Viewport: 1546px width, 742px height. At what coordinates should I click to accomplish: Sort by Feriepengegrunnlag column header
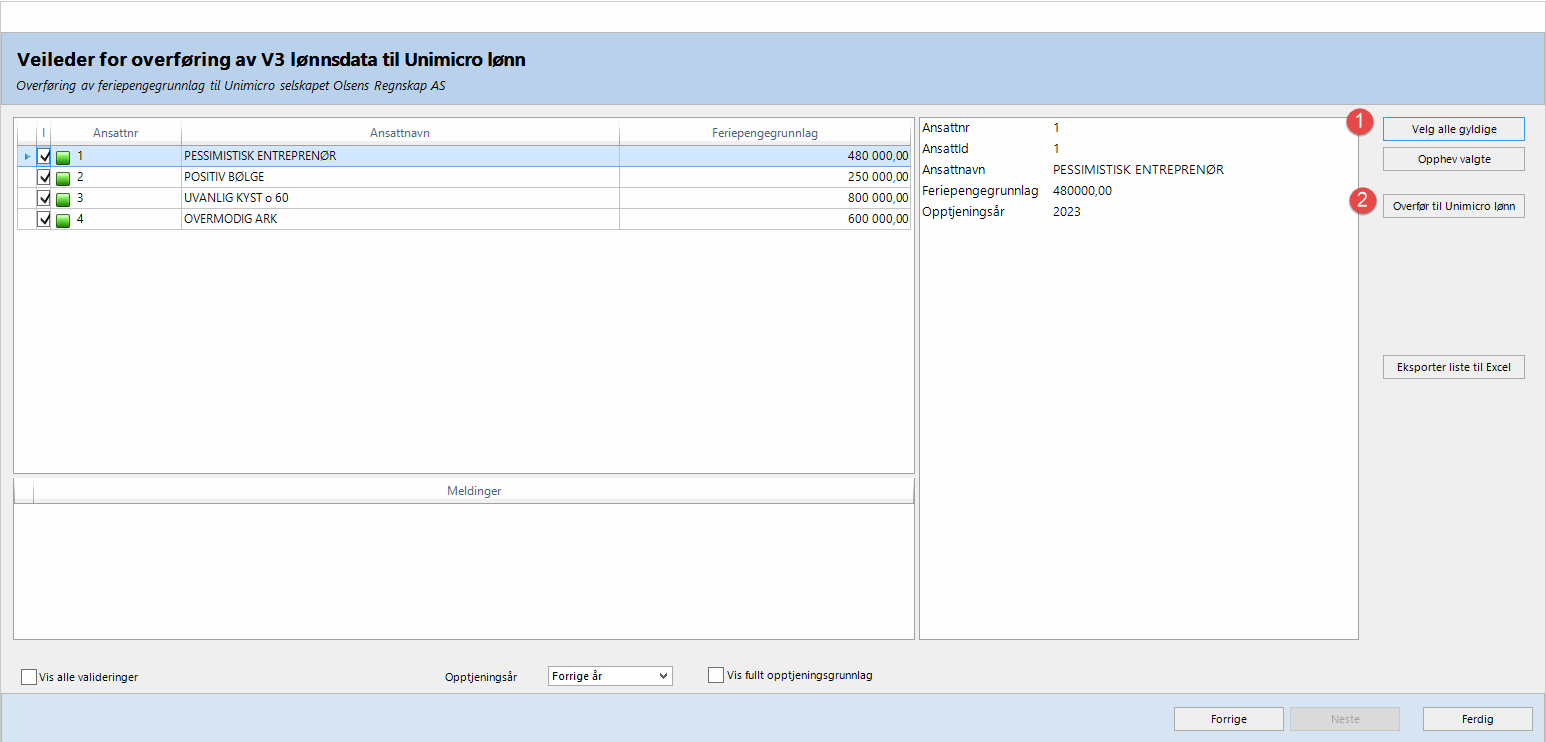pos(765,133)
